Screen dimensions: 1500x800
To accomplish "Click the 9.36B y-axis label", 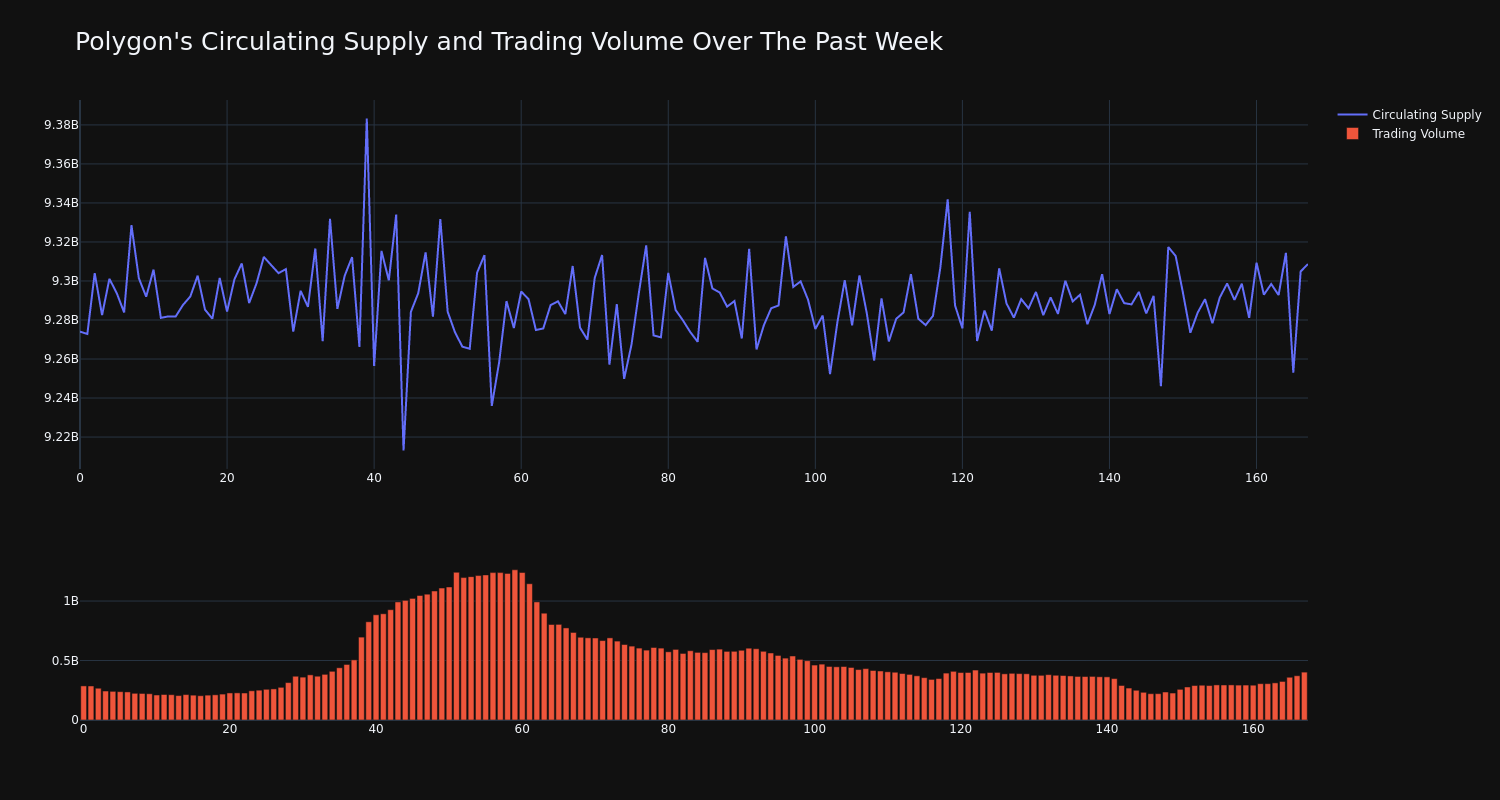I will [x=61, y=164].
